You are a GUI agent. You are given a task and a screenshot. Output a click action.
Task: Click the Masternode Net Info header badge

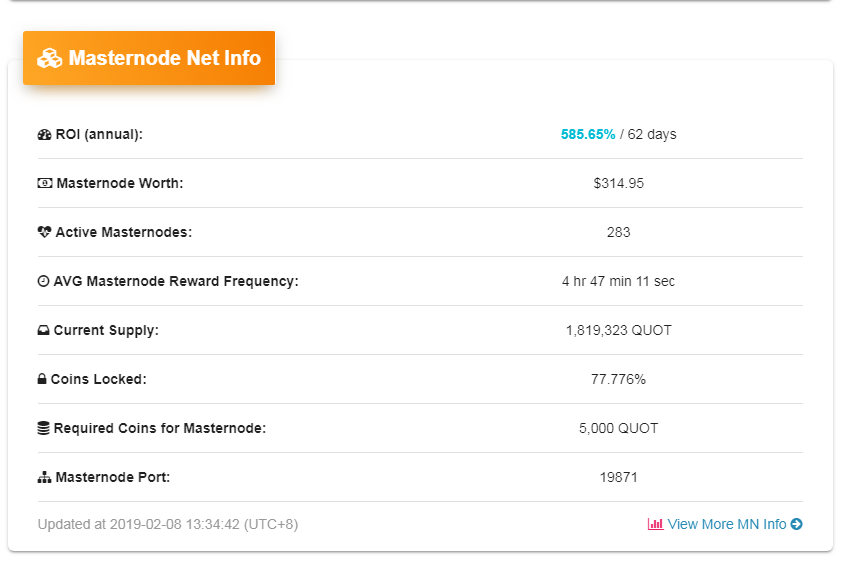(149, 58)
